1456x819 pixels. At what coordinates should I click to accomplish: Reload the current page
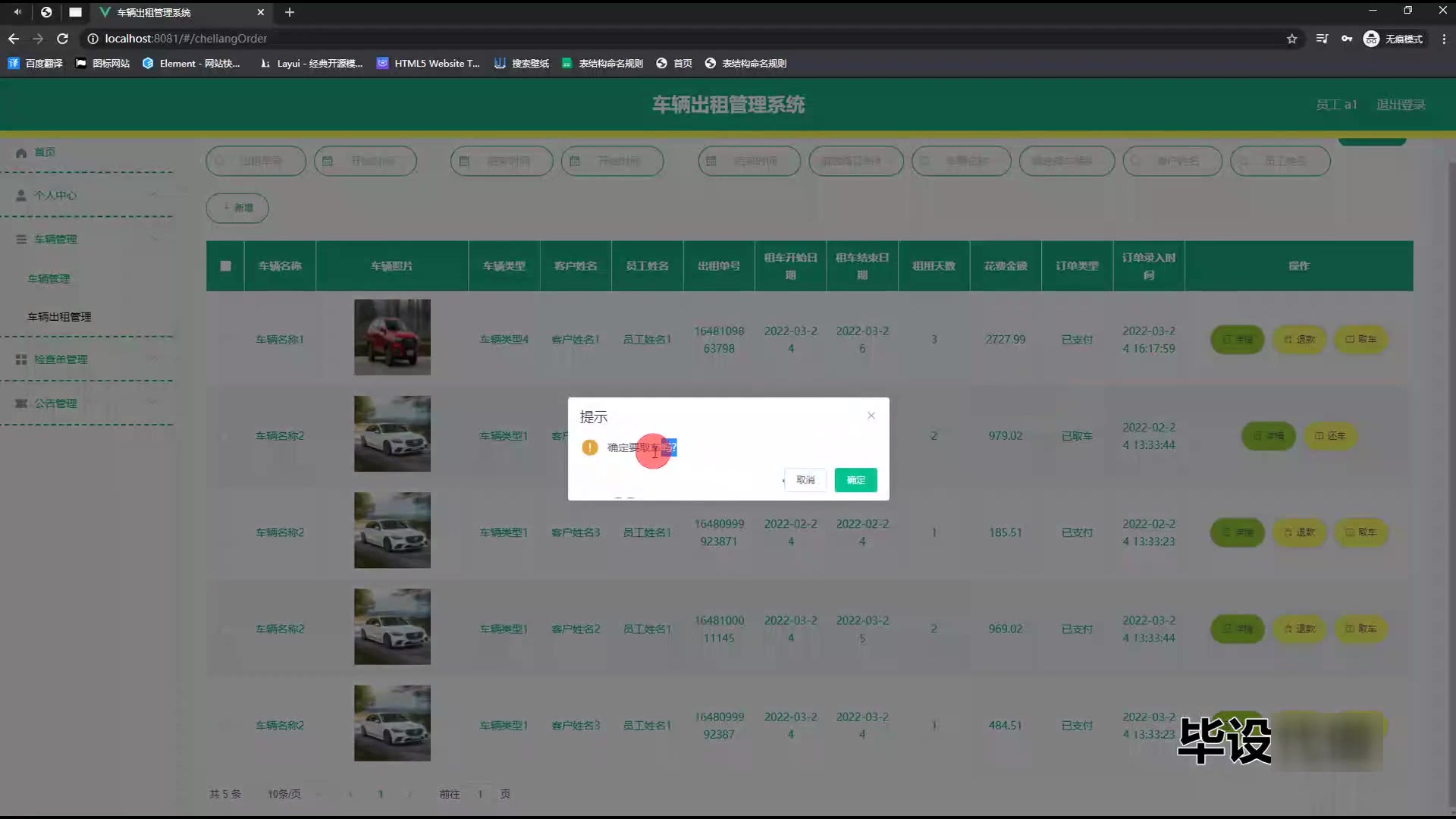(x=63, y=39)
